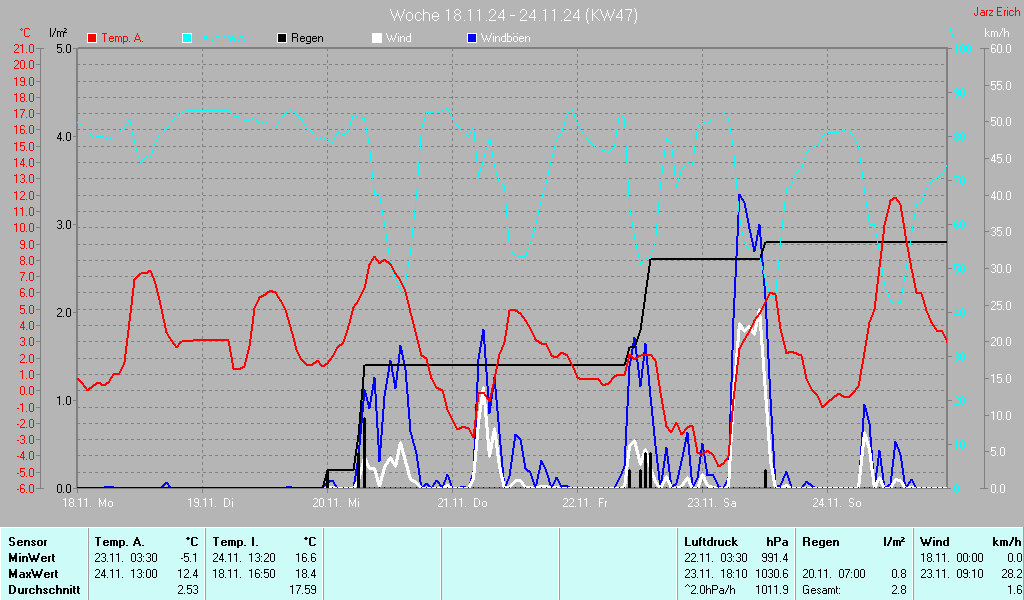
Task: Select the 23.11. Sa date marker
Action: tap(711, 502)
